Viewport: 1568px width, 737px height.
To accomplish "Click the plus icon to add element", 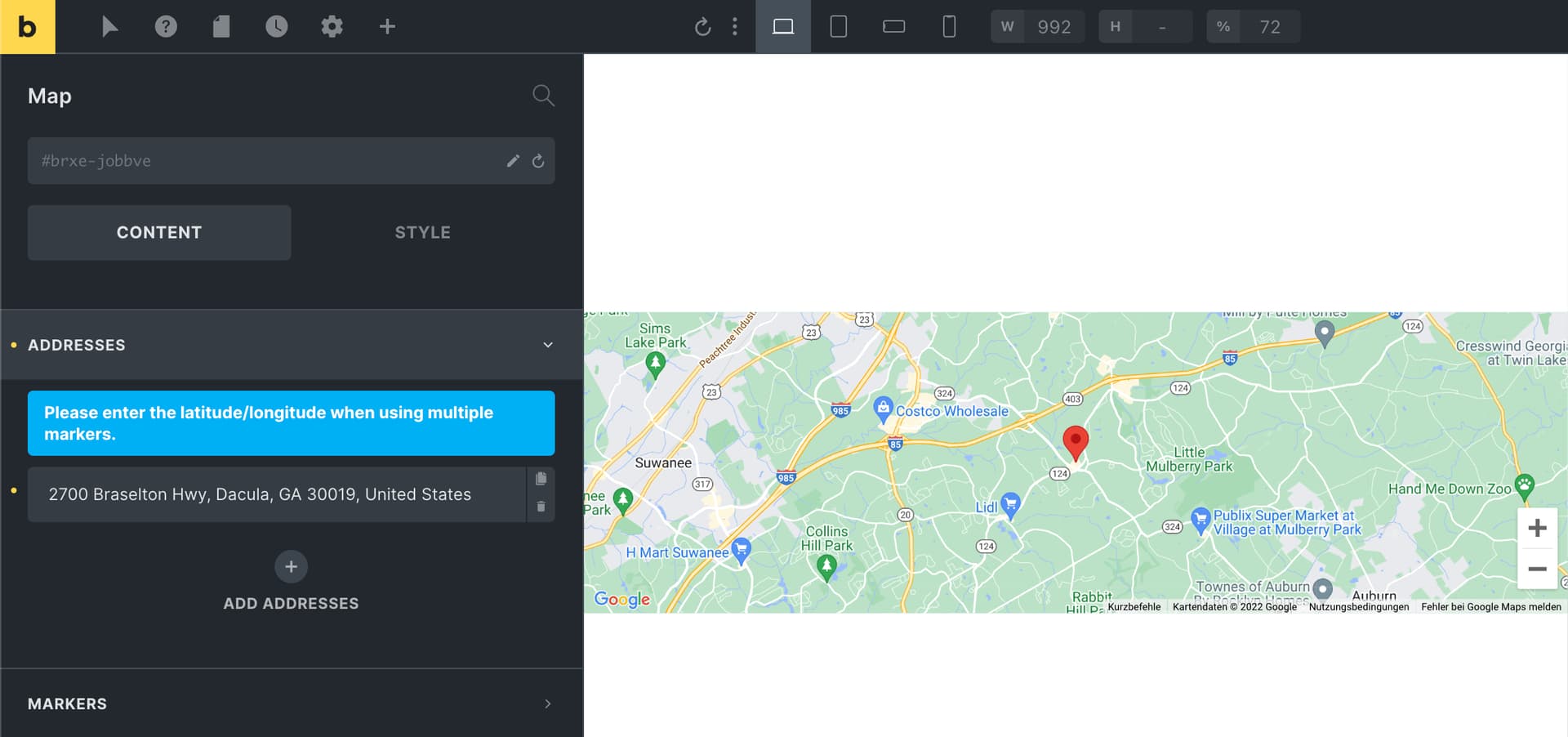I will 387,27.
